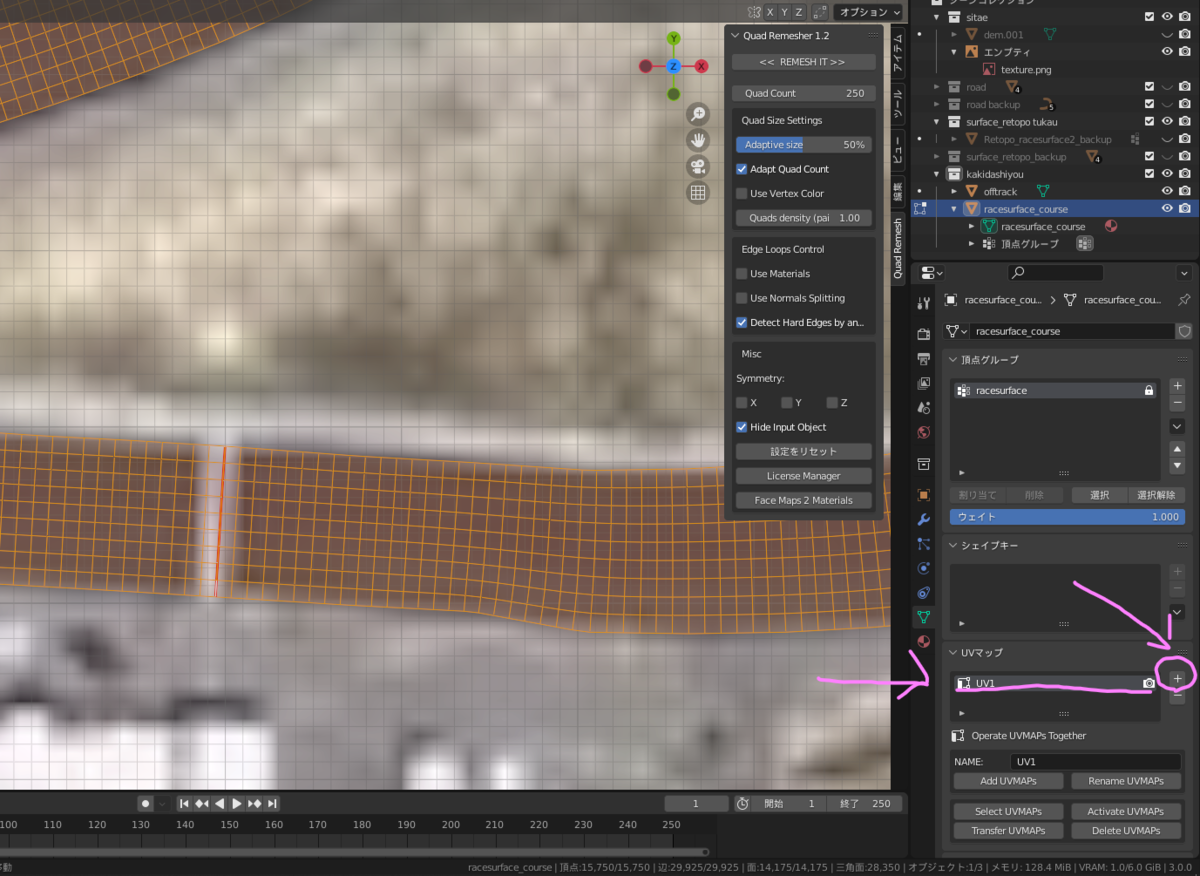Open the Physics properties icon

(923, 568)
